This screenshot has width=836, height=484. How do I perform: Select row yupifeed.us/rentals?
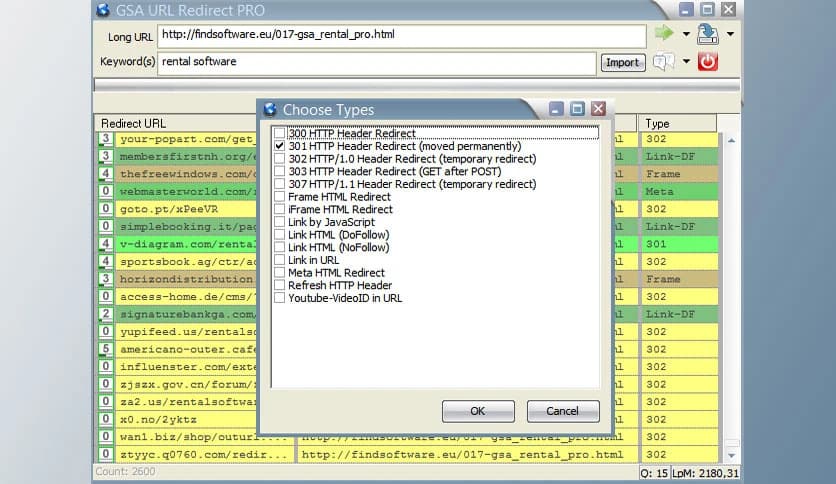[x=186, y=332]
